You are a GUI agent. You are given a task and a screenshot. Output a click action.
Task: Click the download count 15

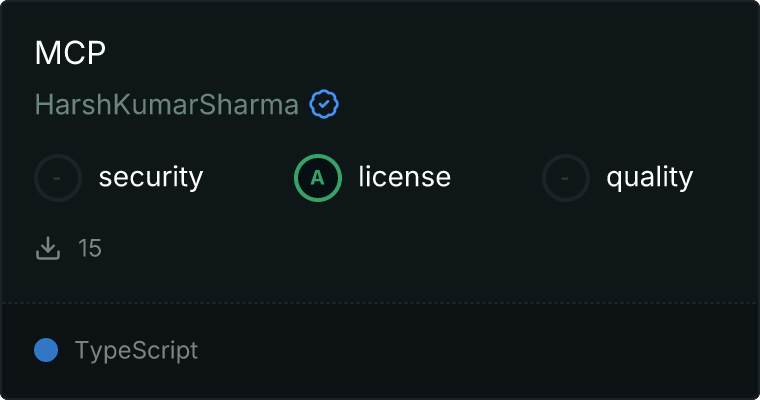point(90,248)
